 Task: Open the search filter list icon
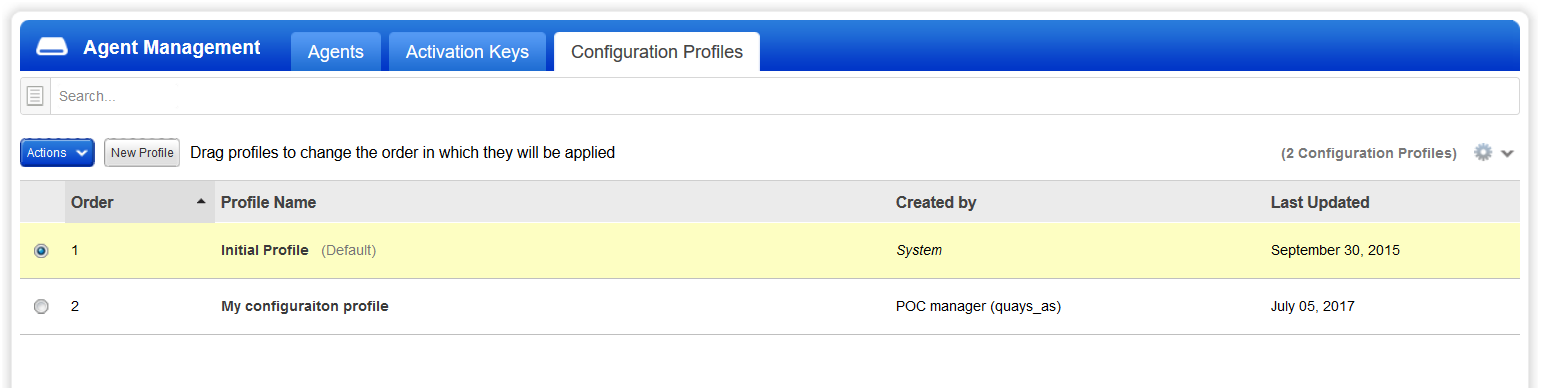[x=35, y=96]
